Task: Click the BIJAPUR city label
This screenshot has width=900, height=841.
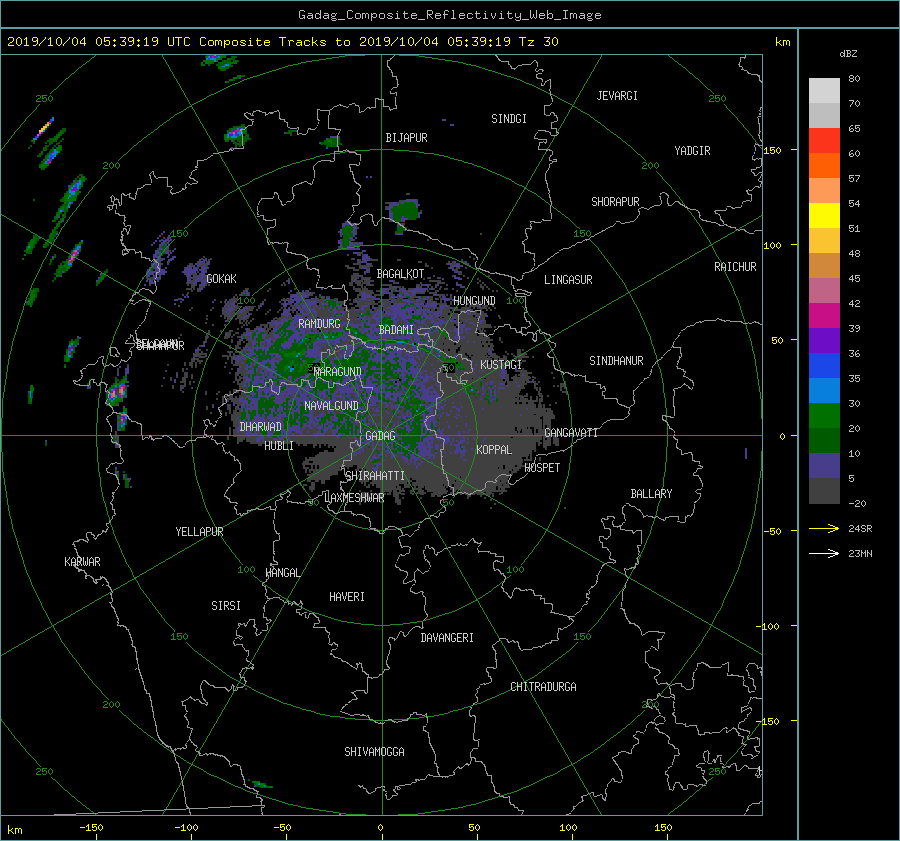Action: click(x=406, y=138)
